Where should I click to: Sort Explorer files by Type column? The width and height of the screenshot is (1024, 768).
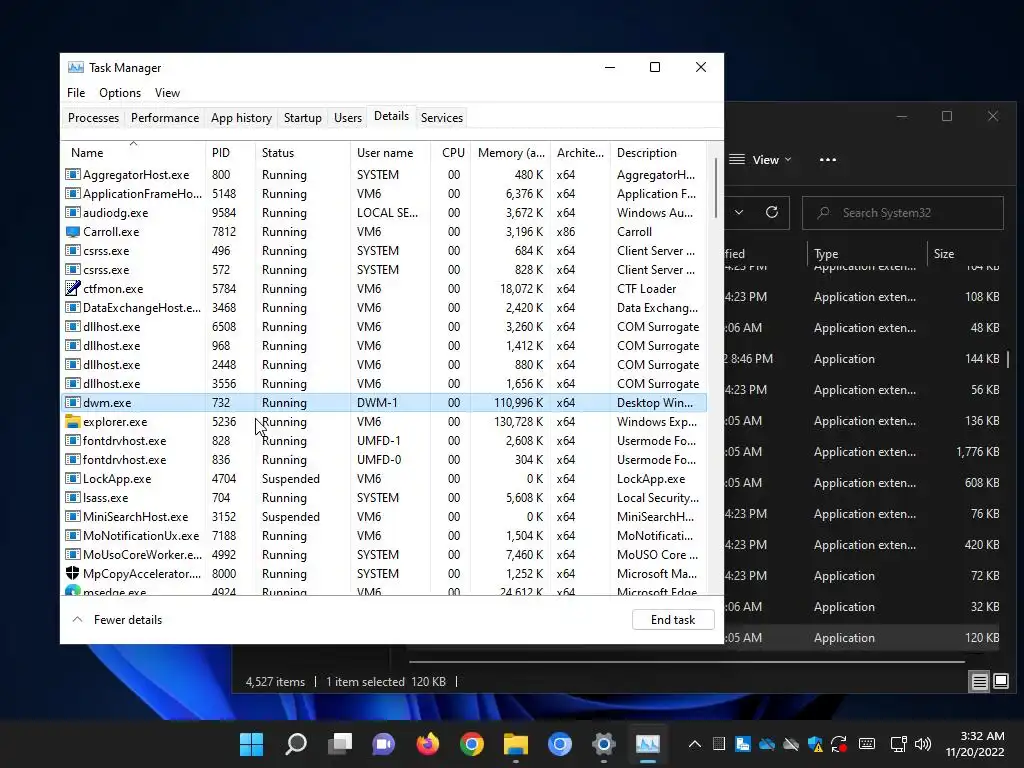[867, 253]
